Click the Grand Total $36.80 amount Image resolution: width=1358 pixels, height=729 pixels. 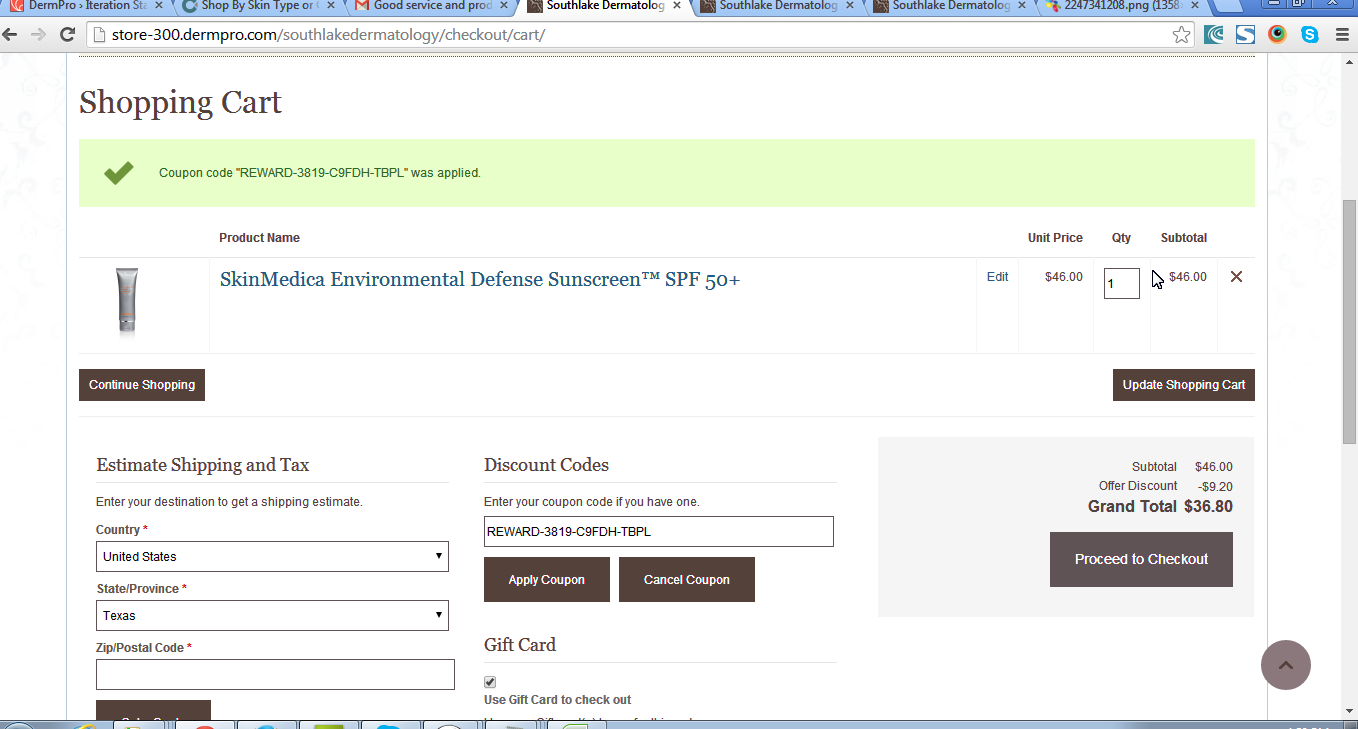[x=1208, y=507]
